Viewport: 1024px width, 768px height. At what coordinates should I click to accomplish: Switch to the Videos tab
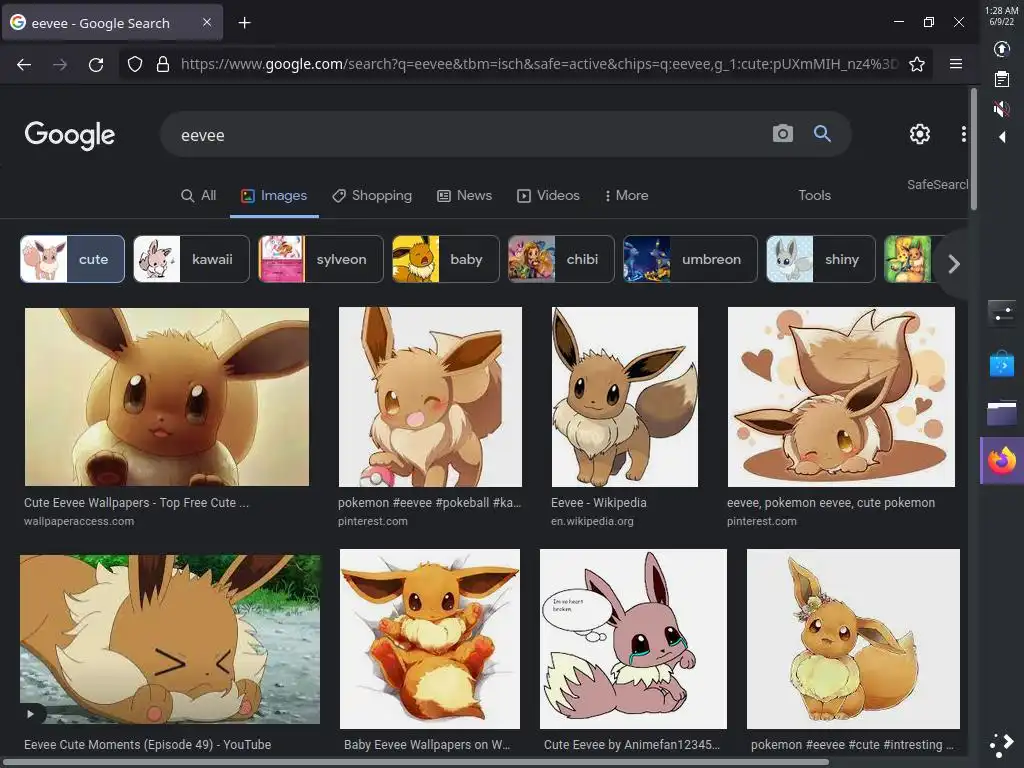click(x=549, y=195)
